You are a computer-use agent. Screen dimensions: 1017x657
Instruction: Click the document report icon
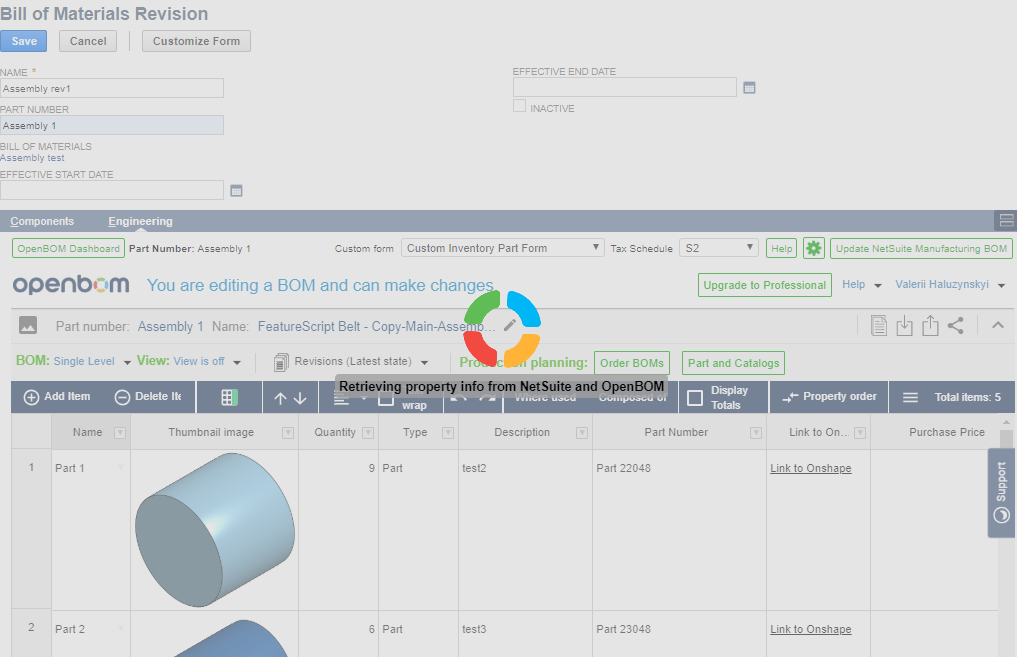point(878,325)
